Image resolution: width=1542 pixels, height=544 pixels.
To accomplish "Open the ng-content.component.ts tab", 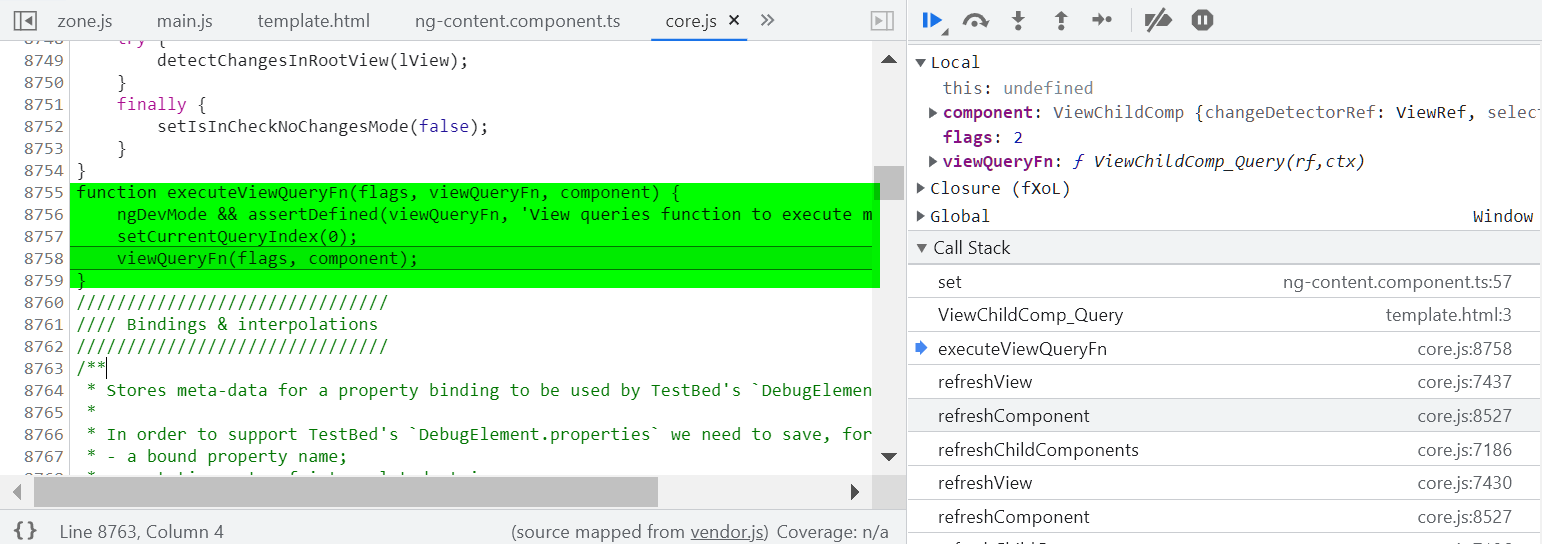I will pos(517,21).
